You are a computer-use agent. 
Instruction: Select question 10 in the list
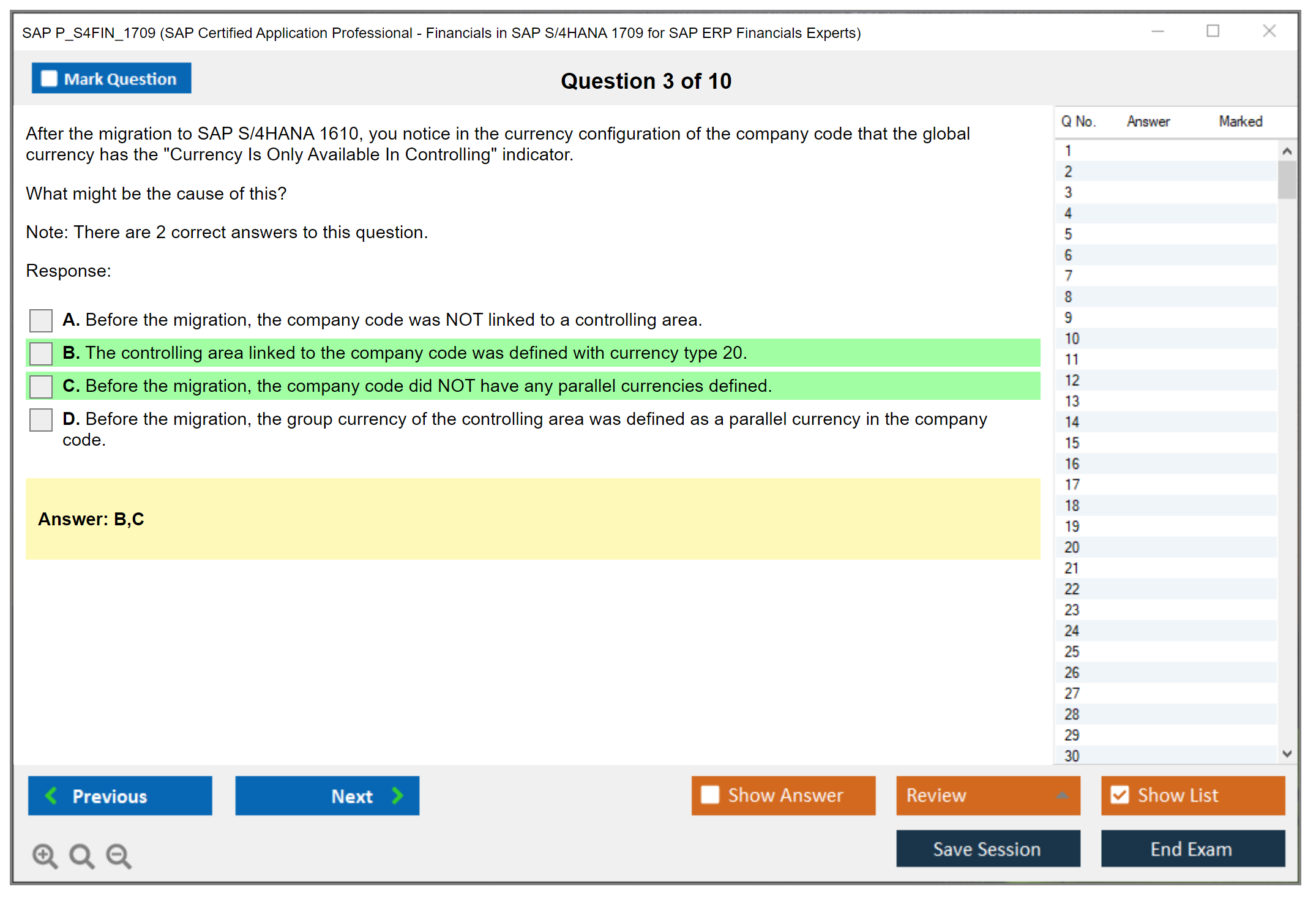[1072, 339]
